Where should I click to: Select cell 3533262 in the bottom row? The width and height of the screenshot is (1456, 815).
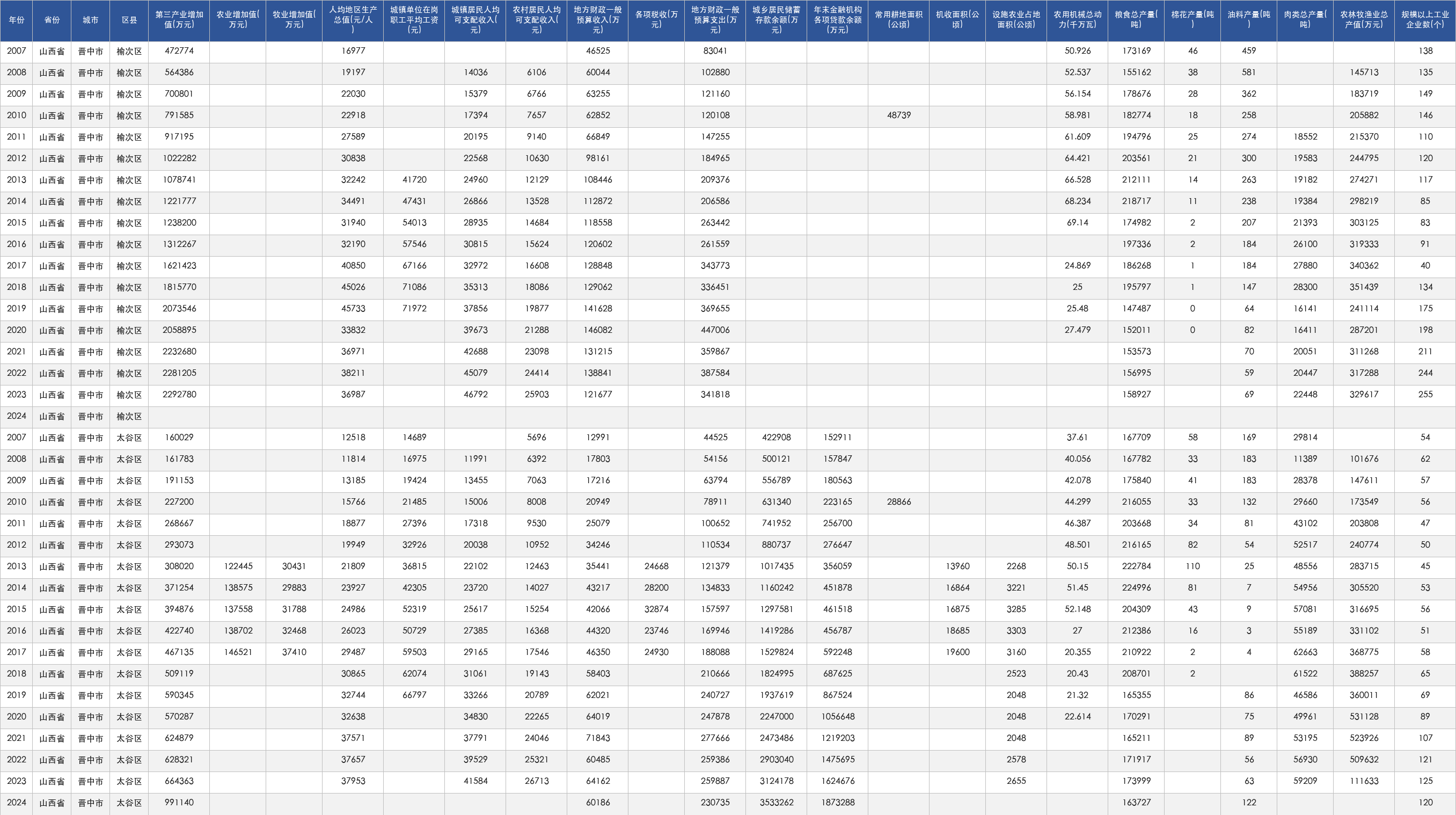777,803
